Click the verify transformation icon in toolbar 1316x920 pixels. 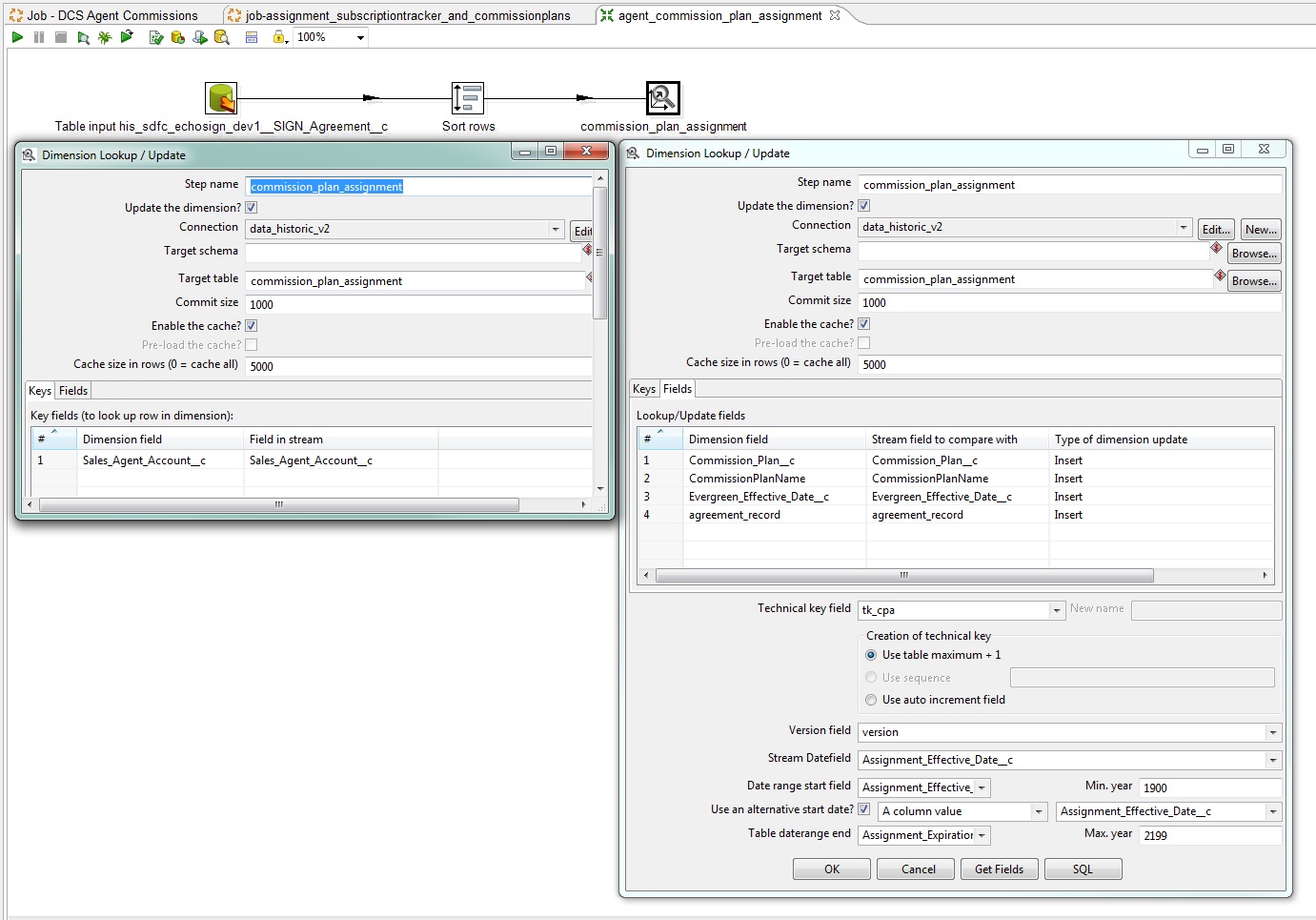click(155, 37)
